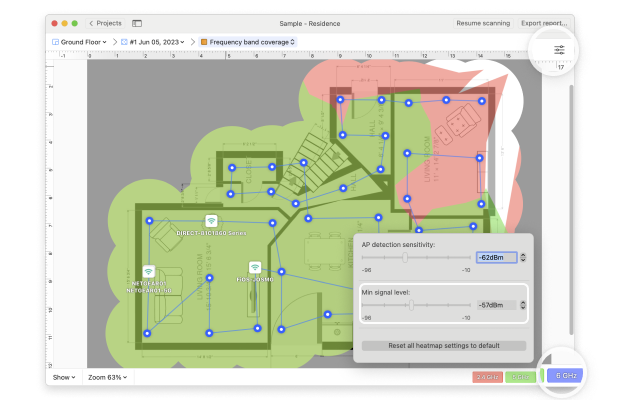The height and width of the screenshot is (400, 620).
Task: Select the NETGEAR01 access point icon
Action: click(x=149, y=272)
